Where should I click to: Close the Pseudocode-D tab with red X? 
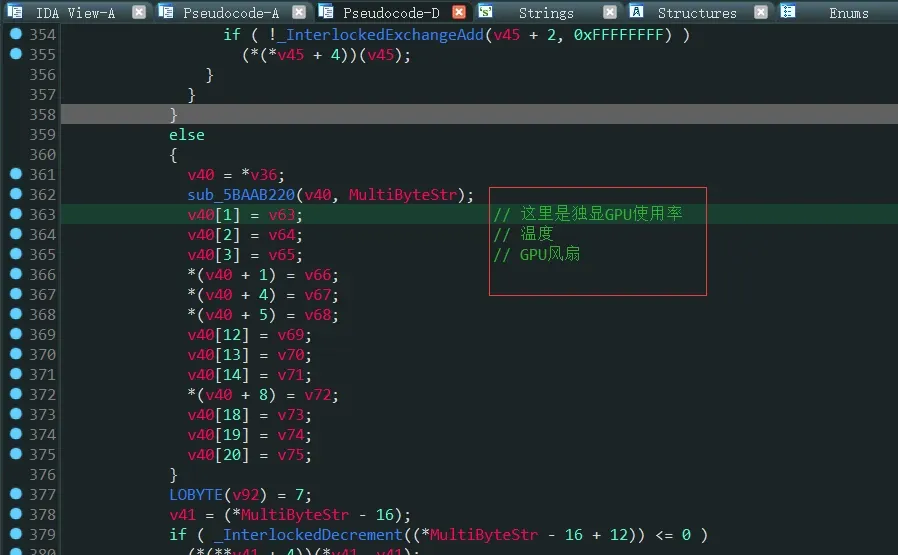[459, 12]
